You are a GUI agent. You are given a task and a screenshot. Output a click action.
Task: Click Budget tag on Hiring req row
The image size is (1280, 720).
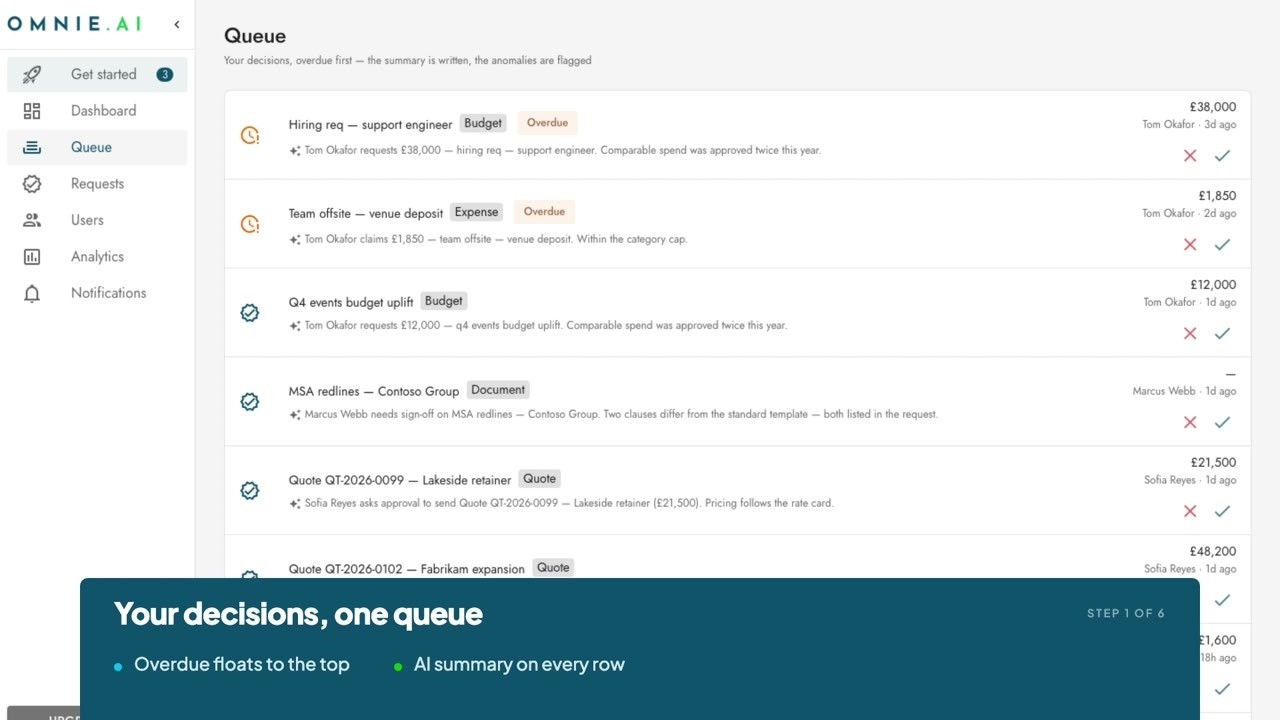483,123
